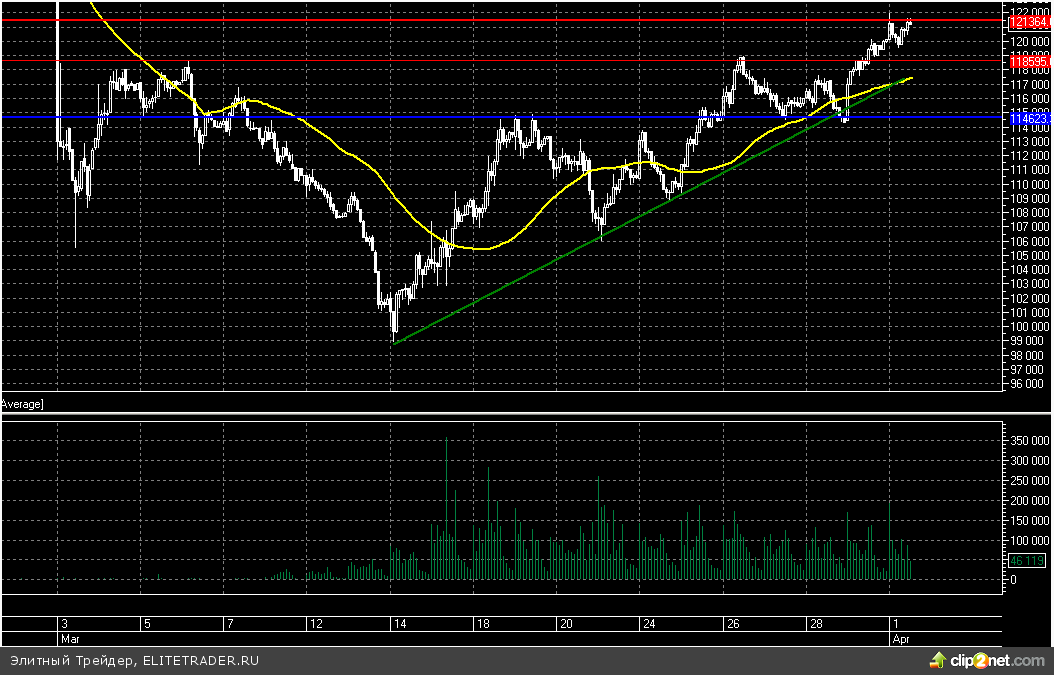
Task: Click the tallest green volume bar
Action: click(x=446, y=500)
